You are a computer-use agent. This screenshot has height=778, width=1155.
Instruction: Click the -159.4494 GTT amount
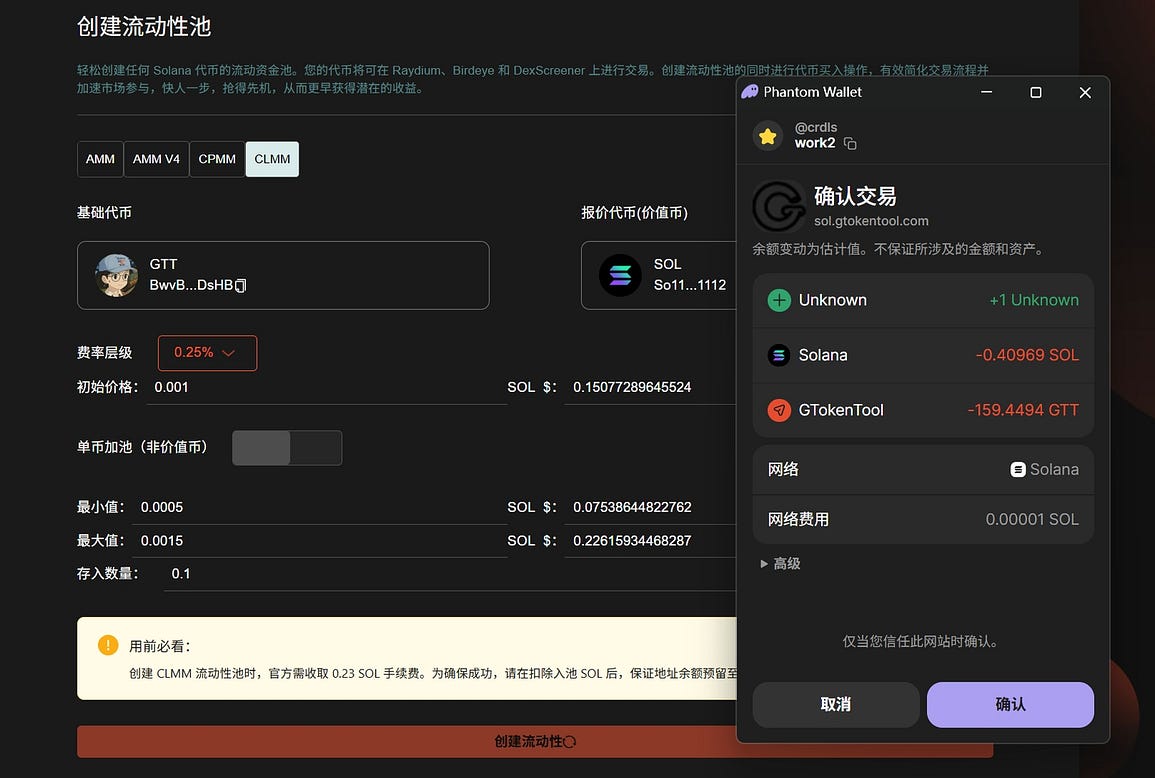pyautogui.click(x=1023, y=410)
